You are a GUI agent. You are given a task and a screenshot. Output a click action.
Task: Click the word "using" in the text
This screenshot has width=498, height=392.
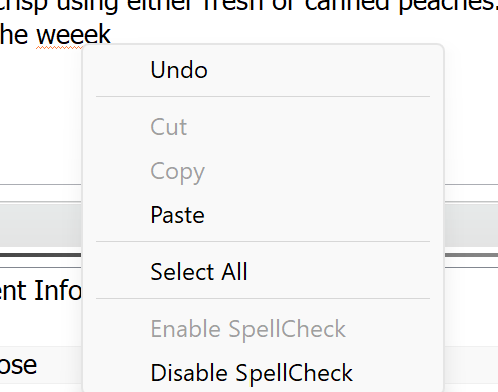click(x=87, y=5)
